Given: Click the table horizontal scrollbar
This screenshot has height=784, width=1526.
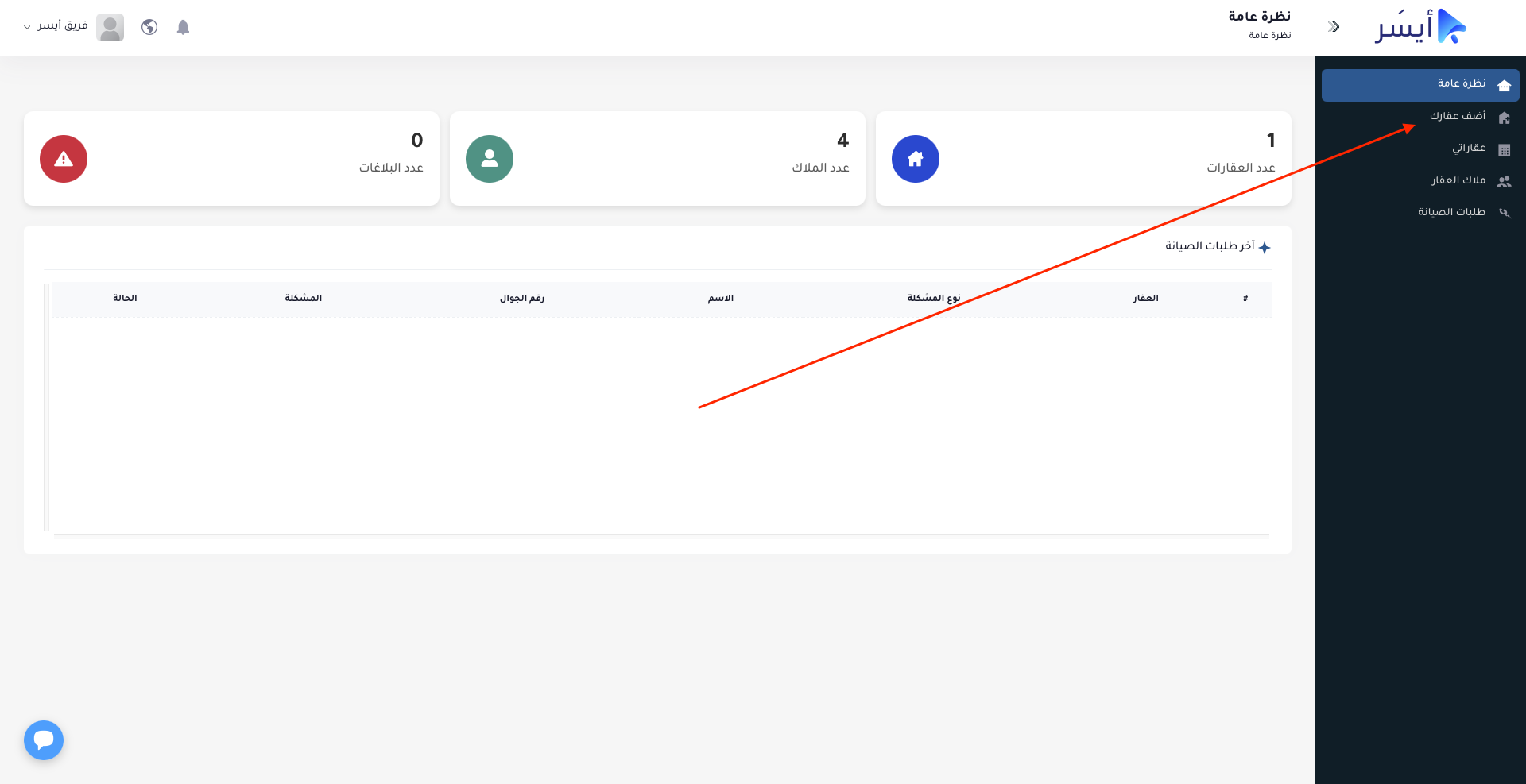Looking at the screenshot, I should [x=661, y=537].
